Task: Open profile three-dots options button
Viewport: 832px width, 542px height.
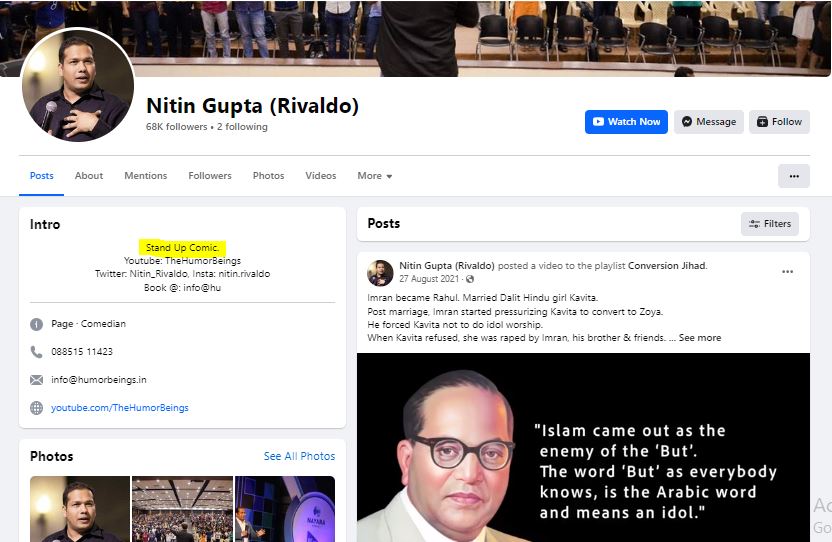Action: [794, 176]
